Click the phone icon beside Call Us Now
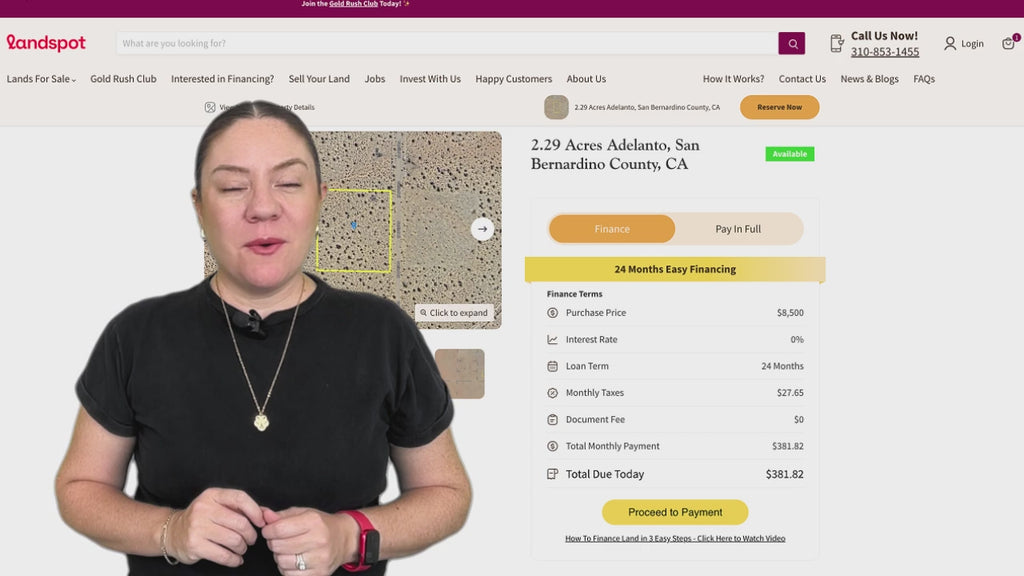This screenshot has width=1024, height=576. point(837,43)
